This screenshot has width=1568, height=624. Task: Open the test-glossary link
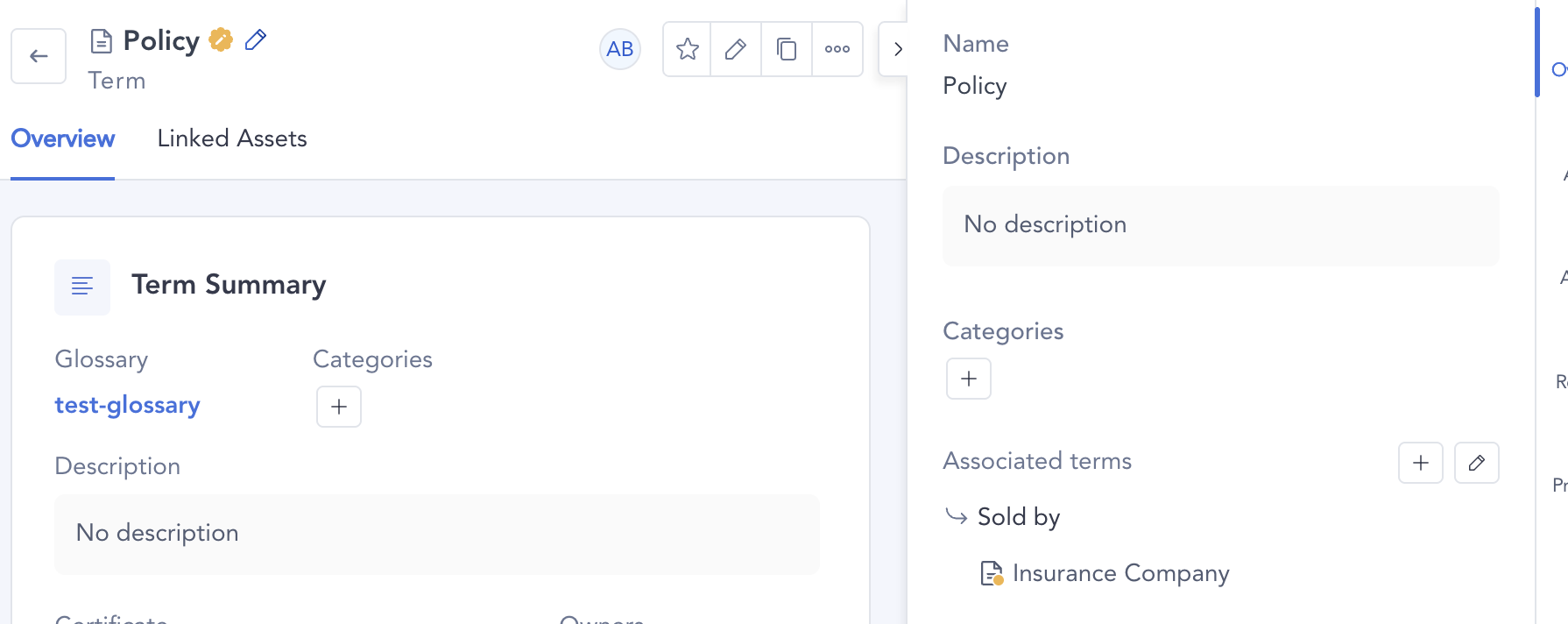128,405
